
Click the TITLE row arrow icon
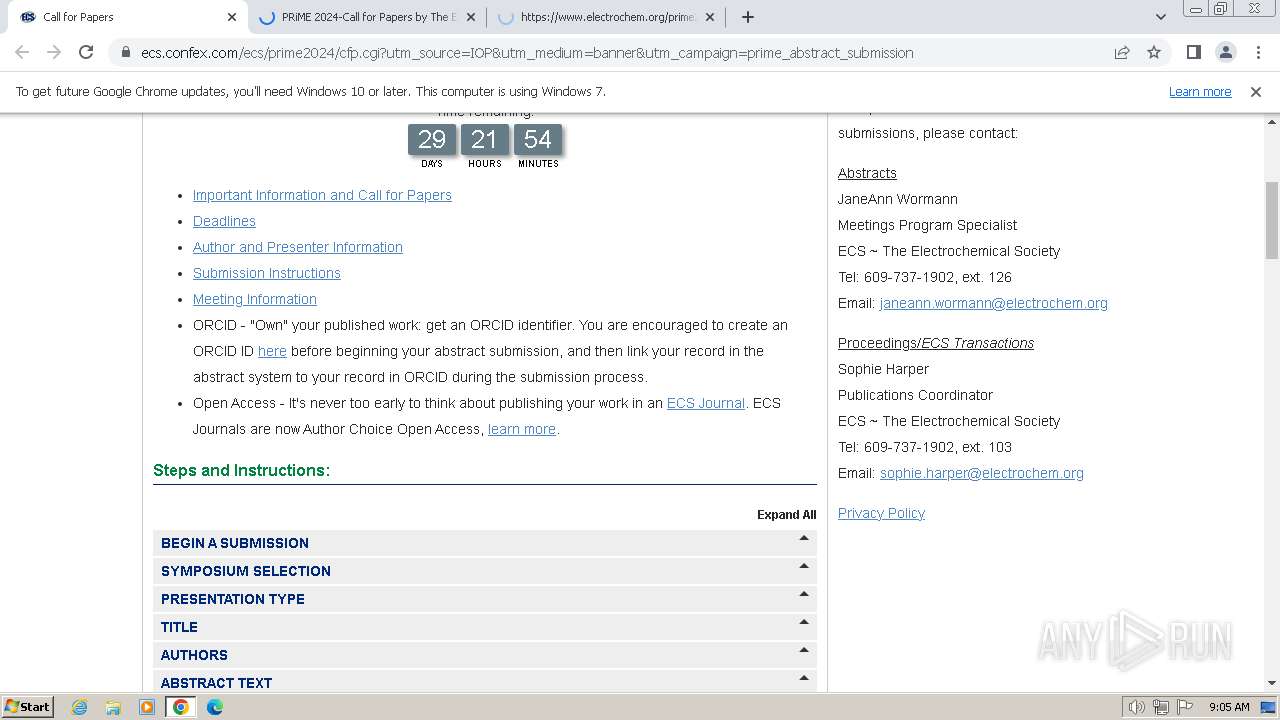click(804, 622)
